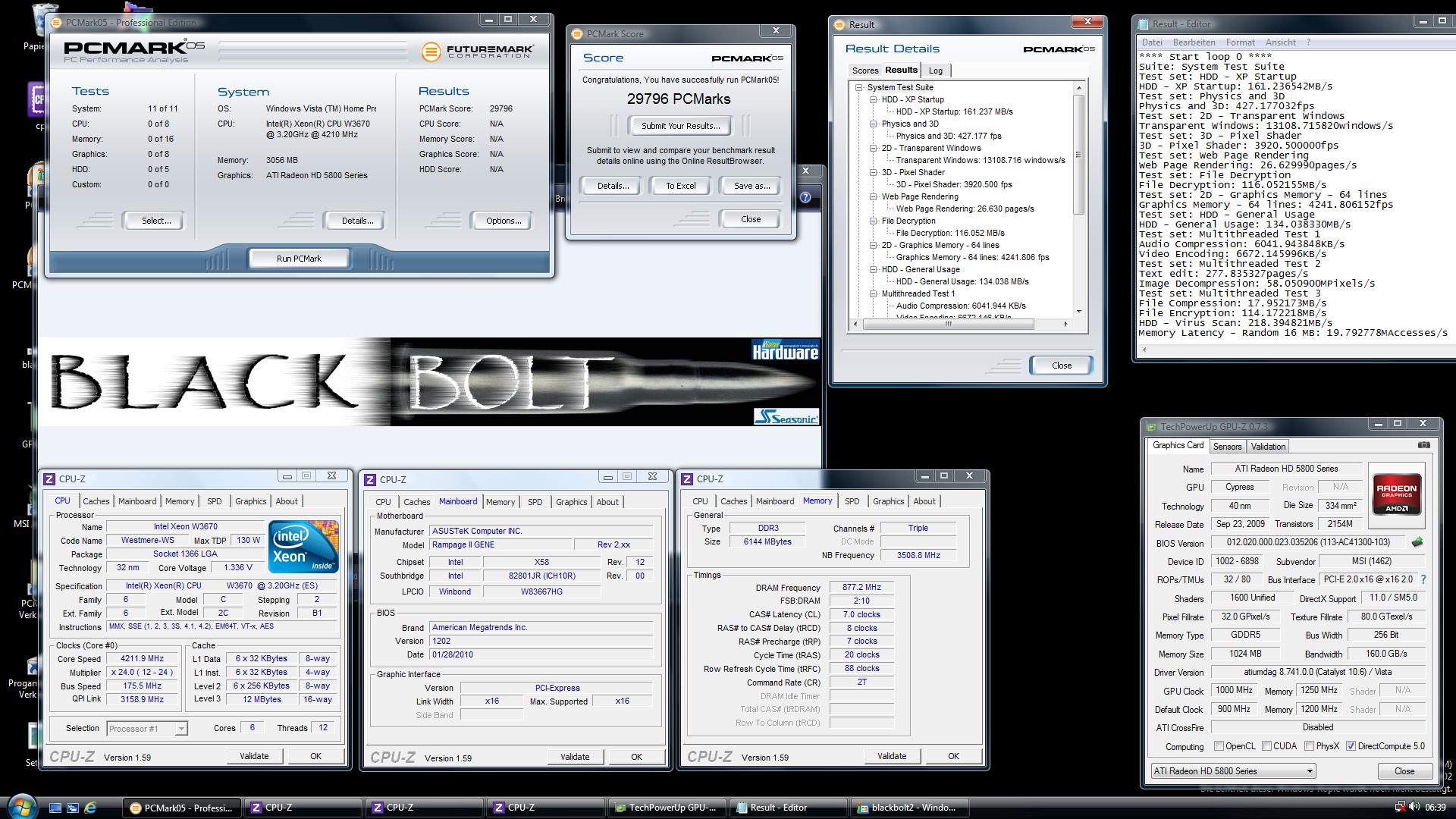Switch to TechPowerUp GPU-Z taskbar button

click(x=667, y=808)
